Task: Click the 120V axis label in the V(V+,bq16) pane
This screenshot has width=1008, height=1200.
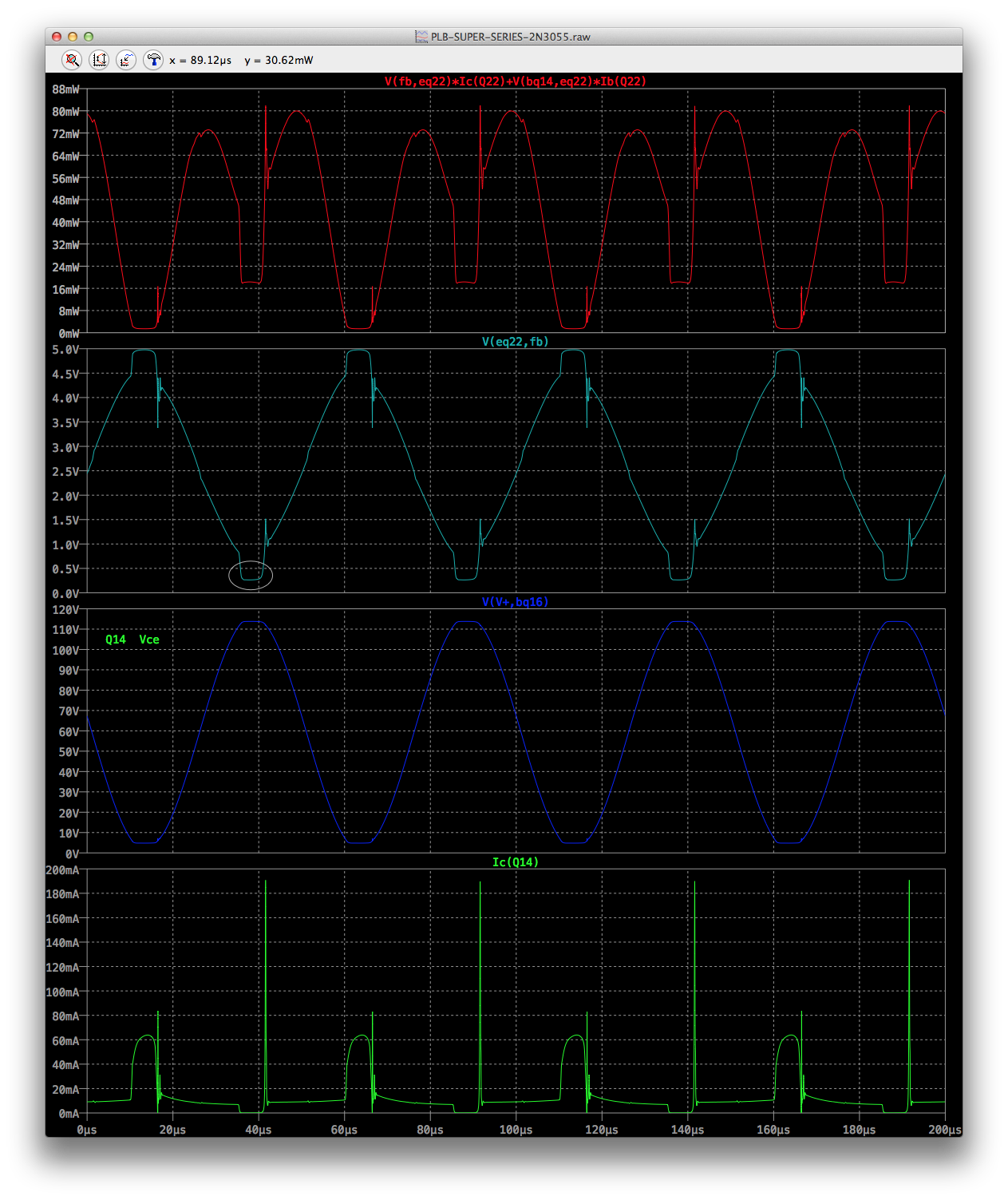Action: (x=66, y=610)
